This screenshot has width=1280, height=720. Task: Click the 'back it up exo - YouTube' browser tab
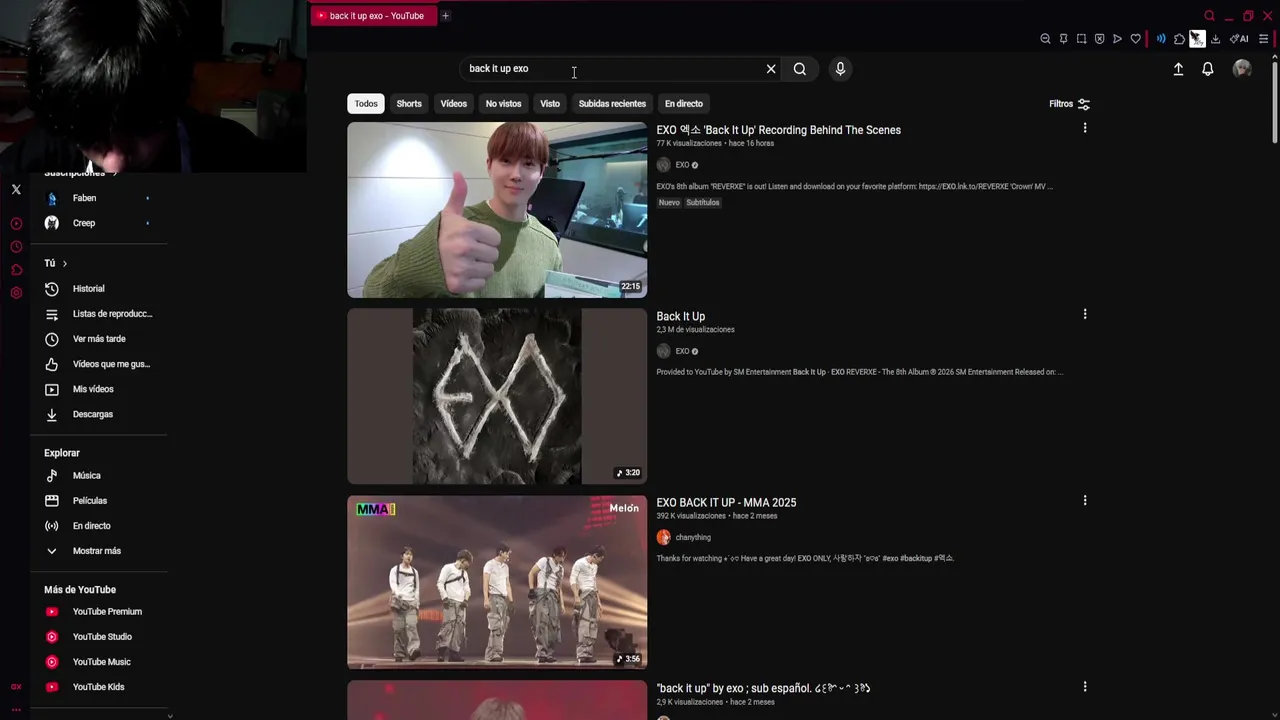(x=372, y=16)
